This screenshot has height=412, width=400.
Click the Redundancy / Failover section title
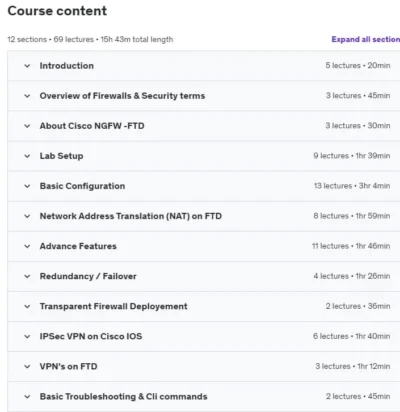coord(88,276)
